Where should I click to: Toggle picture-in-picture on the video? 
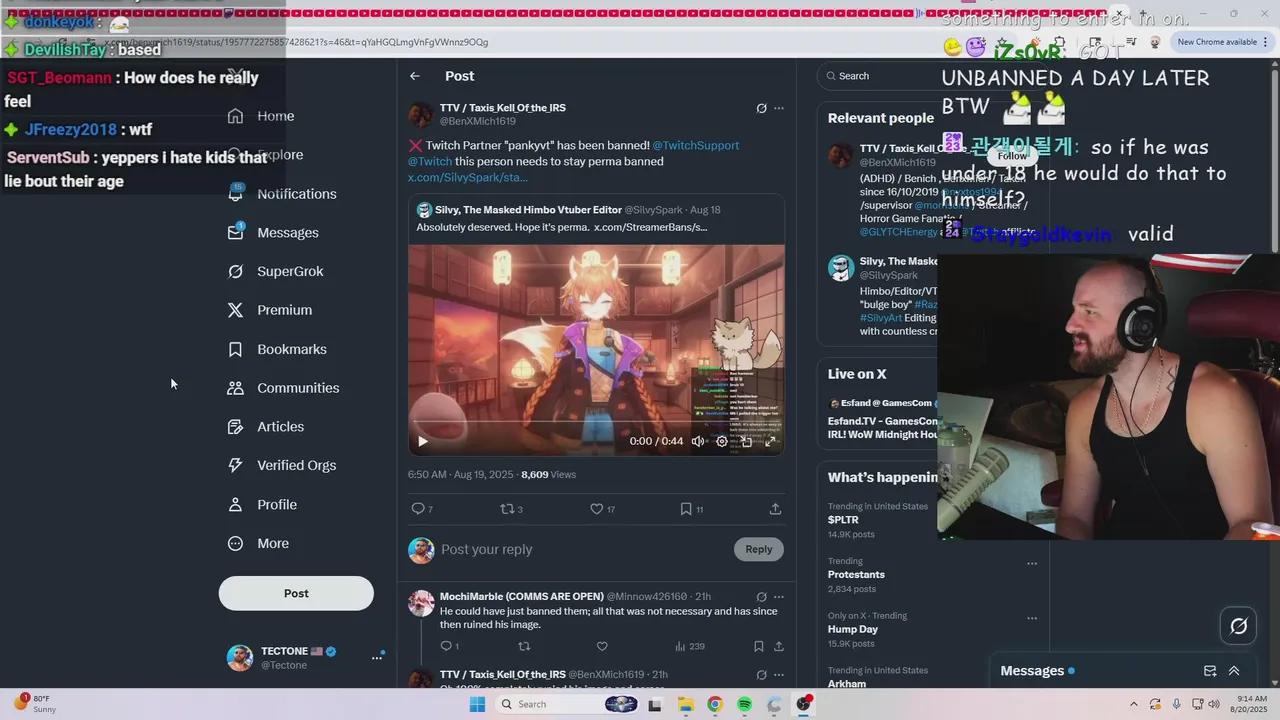pos(746,441)
